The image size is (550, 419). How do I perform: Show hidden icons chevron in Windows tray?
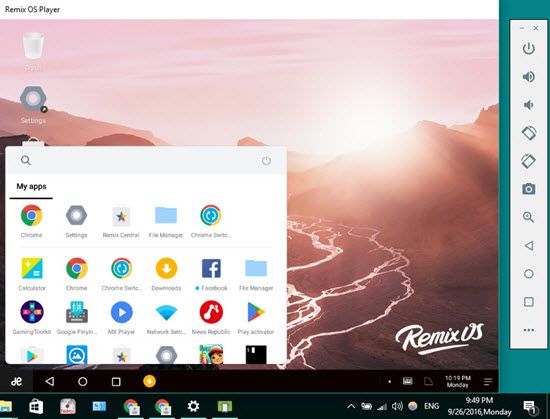tap(351, 406)
